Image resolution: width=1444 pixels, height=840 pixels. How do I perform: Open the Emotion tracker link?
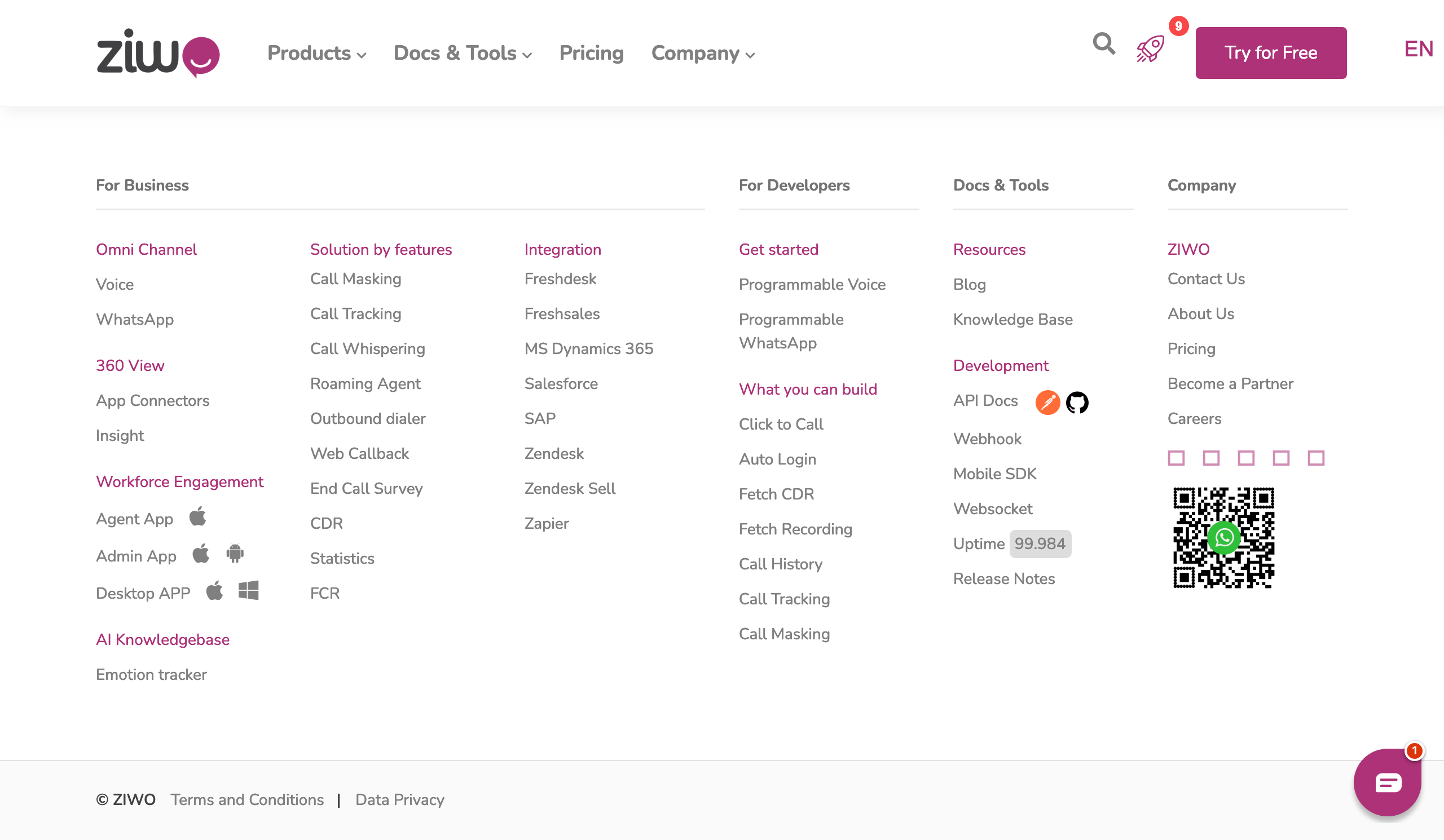click(151, 675)
